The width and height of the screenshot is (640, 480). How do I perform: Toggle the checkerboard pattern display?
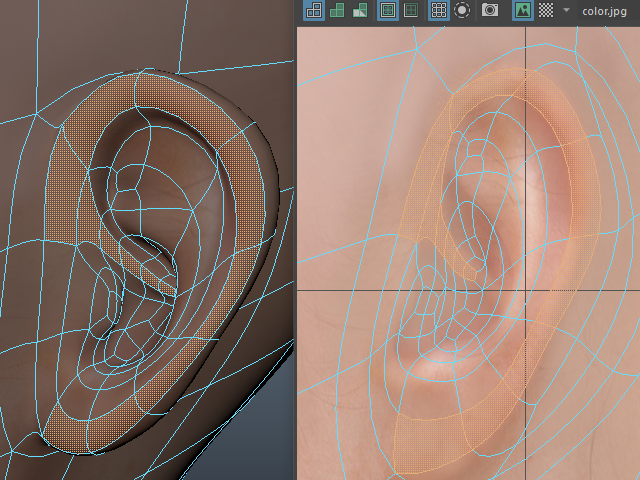coord(546,10)
